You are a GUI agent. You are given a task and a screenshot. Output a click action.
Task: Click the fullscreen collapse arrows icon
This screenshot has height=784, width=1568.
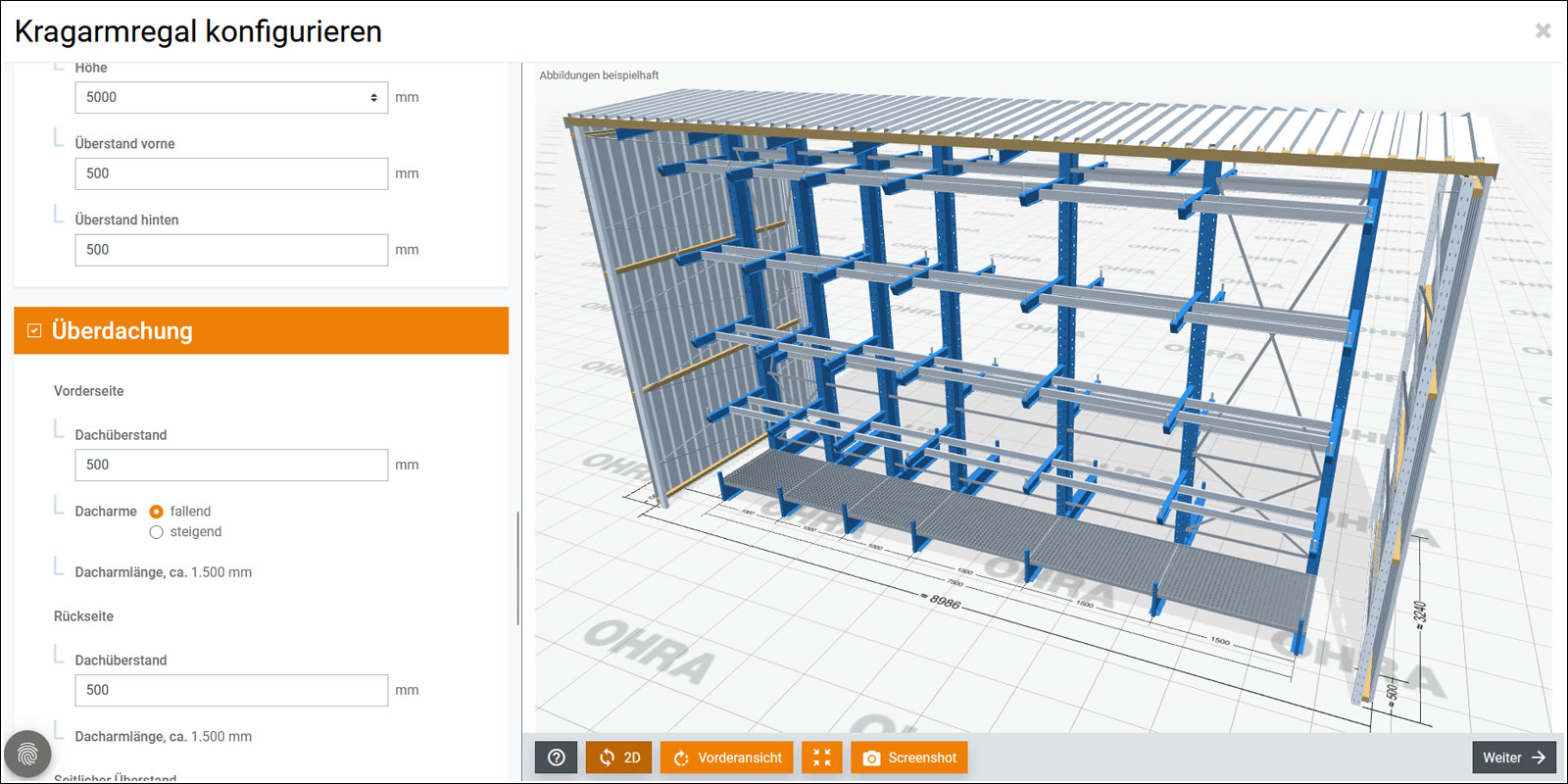point(821,758)
